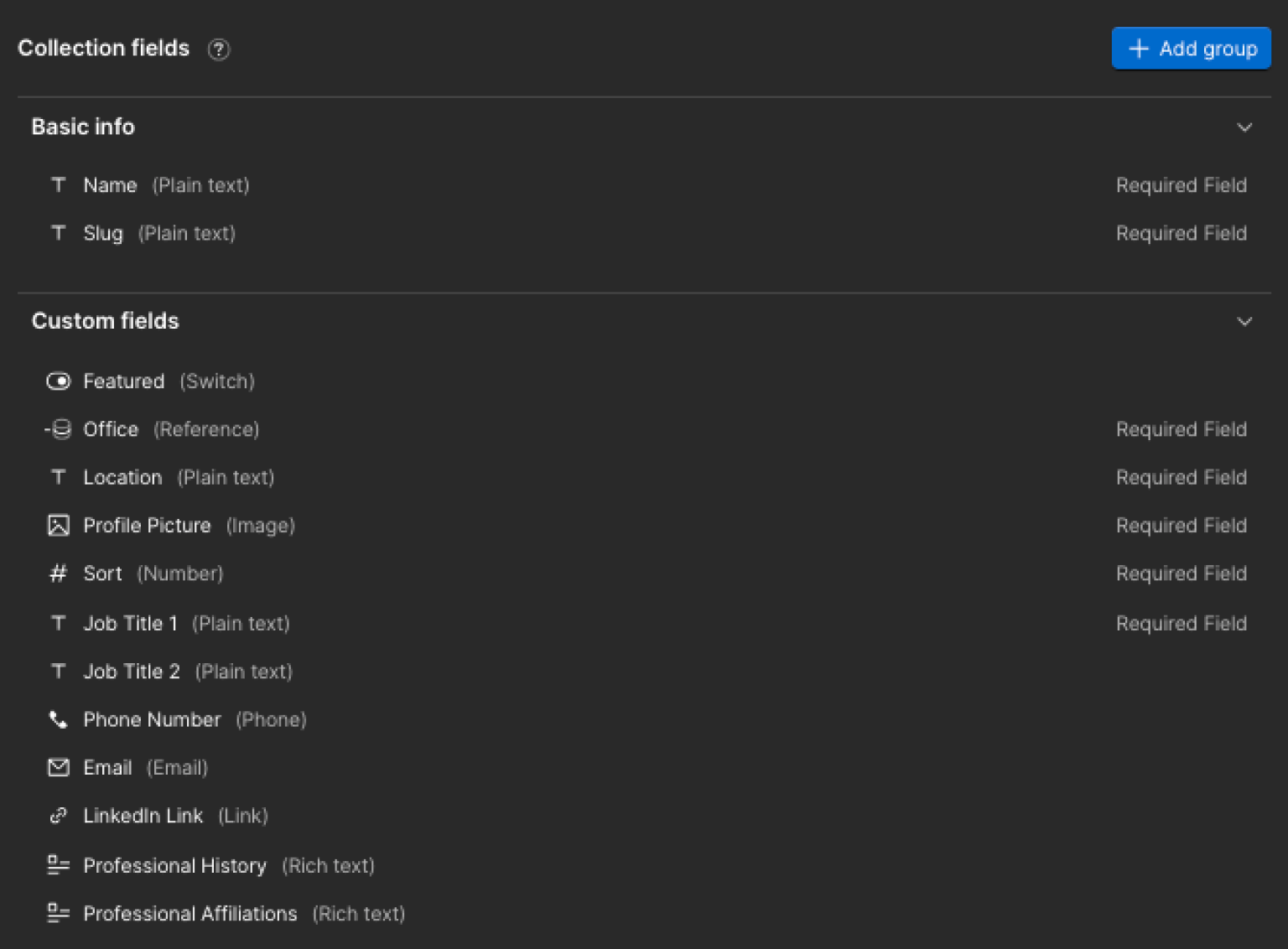Click the text icon for Name field
Image resolution: width=1288 pixels, height=949 pixels.
(58, 185)
